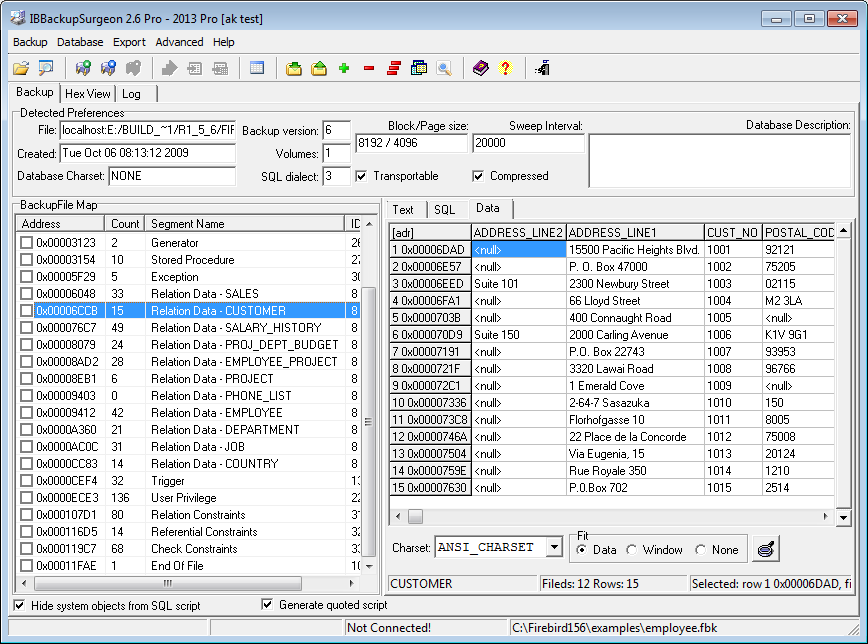Click the BackupFile Map horizontal scrollbar thumb
Image resolution: width=868 pixels, height=644 pixels.
[x=168, y=583]
